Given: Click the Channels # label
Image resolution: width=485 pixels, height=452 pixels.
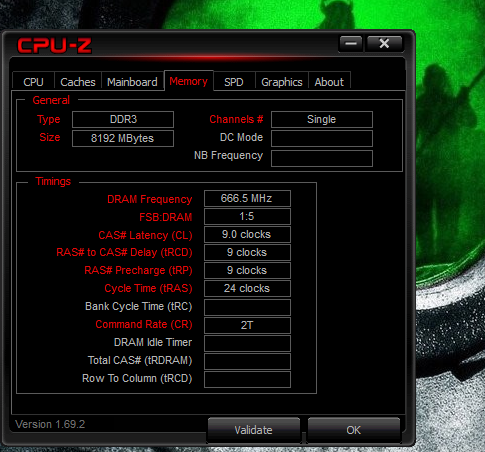Looking at the screenshot, I should pyautogui.click(x=236, y=119).
